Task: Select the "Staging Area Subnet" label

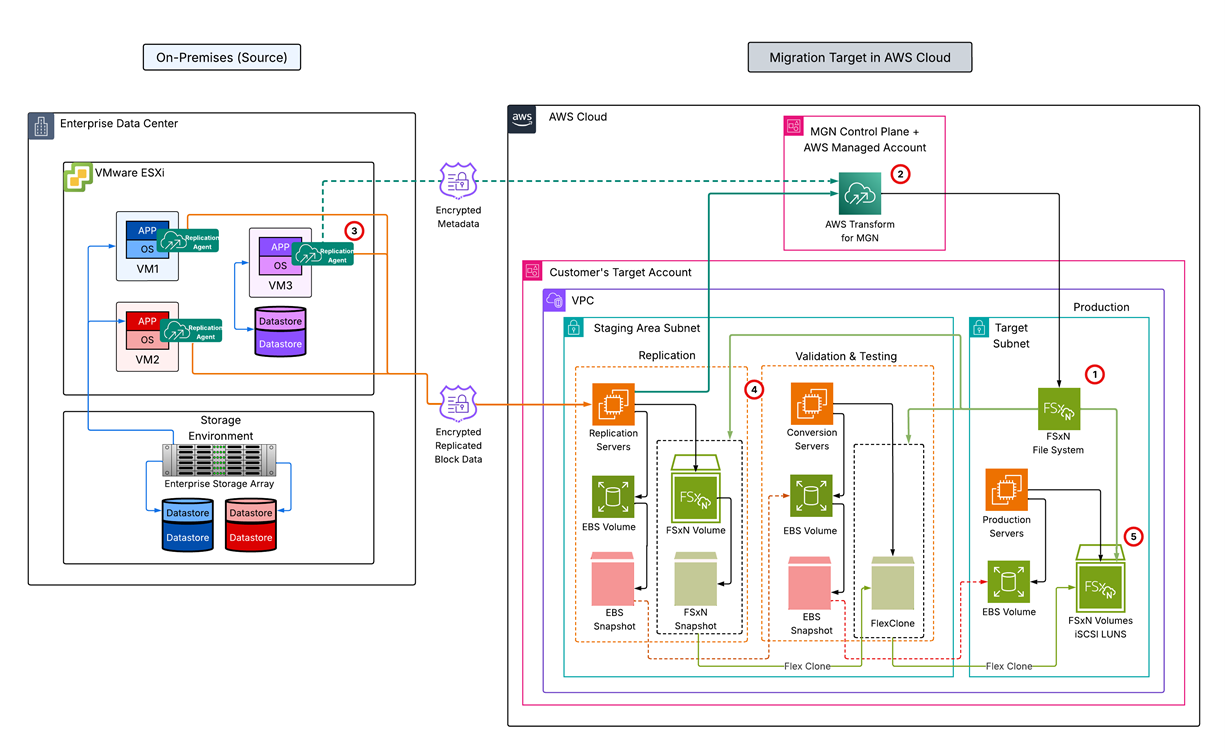Action: coord(647,327)
